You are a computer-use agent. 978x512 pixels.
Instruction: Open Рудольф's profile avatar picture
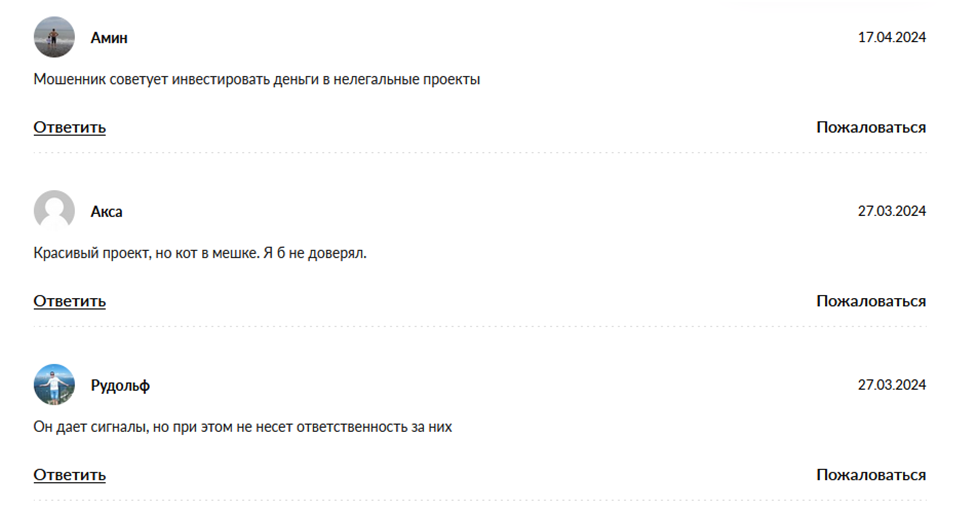(x=54, y=385)
